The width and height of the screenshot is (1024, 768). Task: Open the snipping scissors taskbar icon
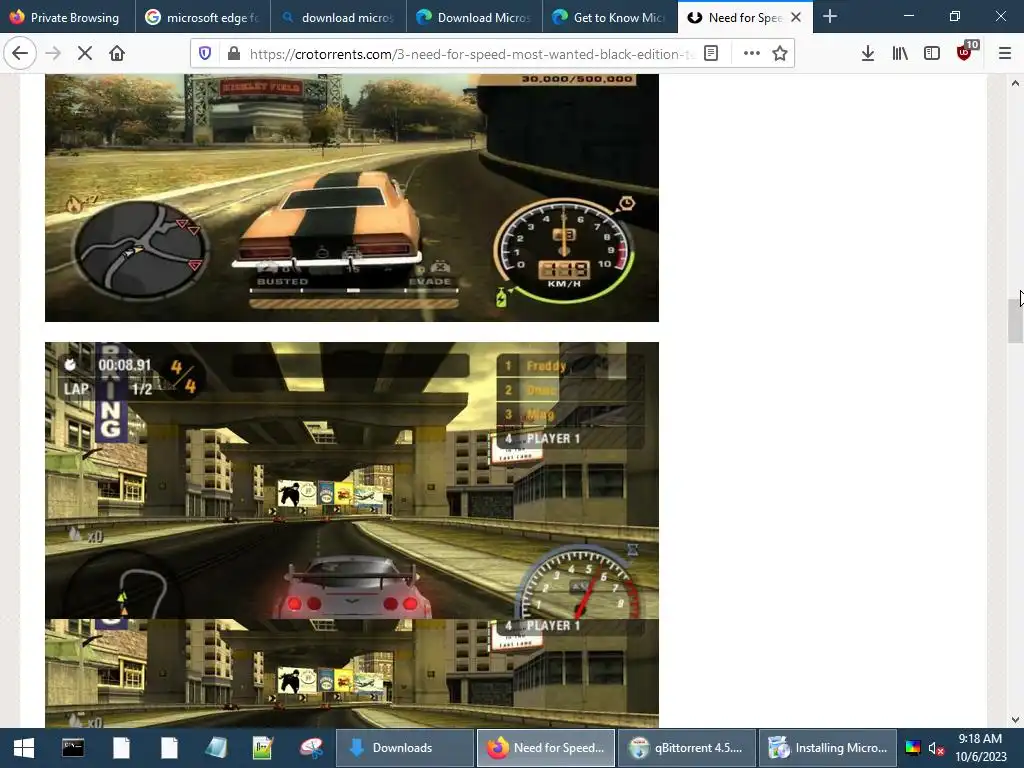[x=312, y=748]
